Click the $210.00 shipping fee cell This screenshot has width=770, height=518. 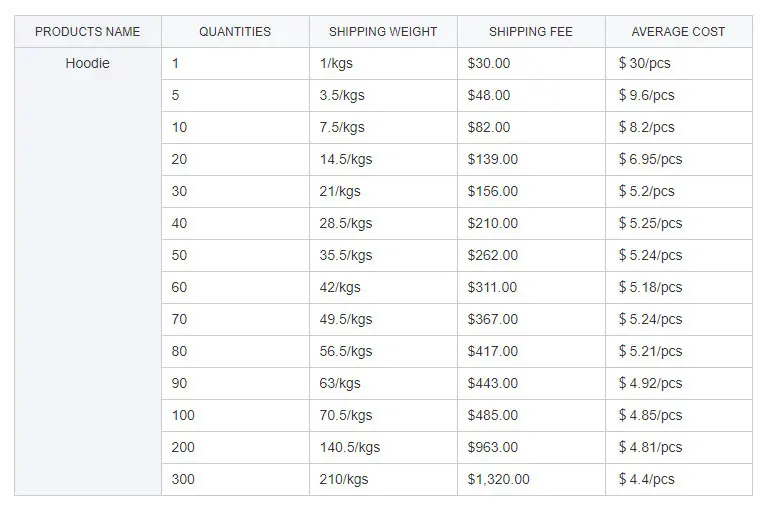(493, 224)
